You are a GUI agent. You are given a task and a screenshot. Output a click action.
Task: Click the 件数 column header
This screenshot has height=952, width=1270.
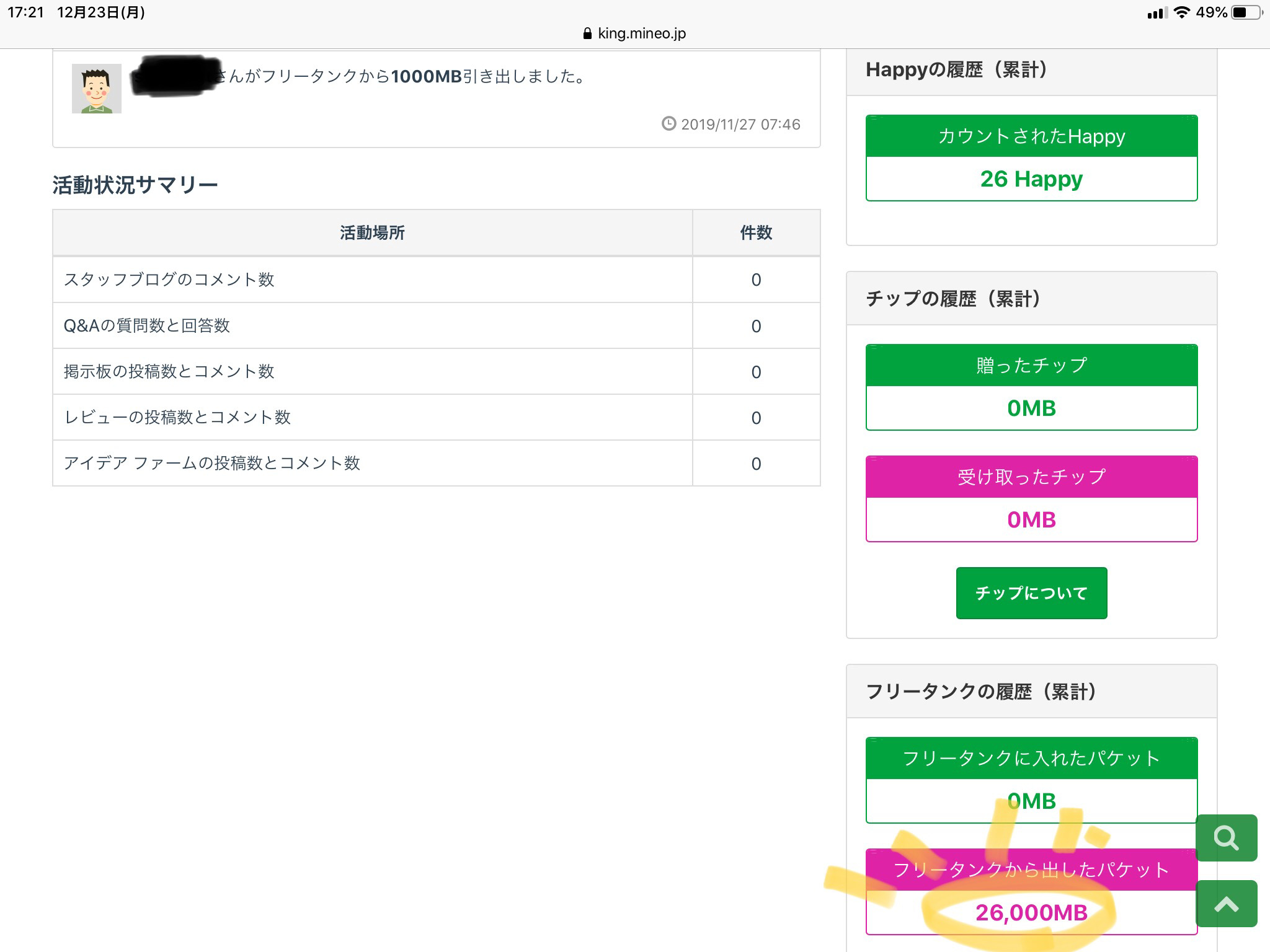756,233
